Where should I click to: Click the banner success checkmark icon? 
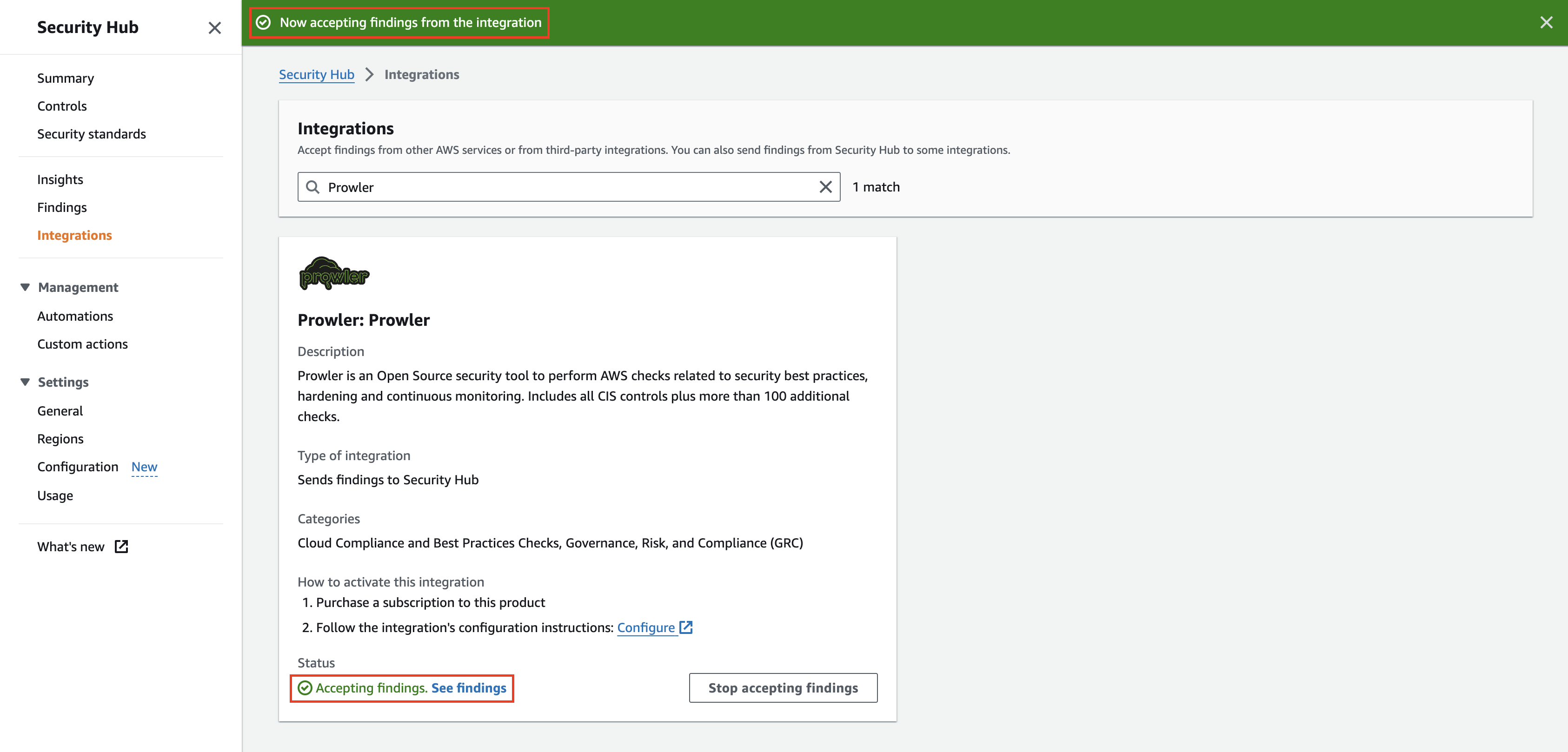click(x=263, y=22)
